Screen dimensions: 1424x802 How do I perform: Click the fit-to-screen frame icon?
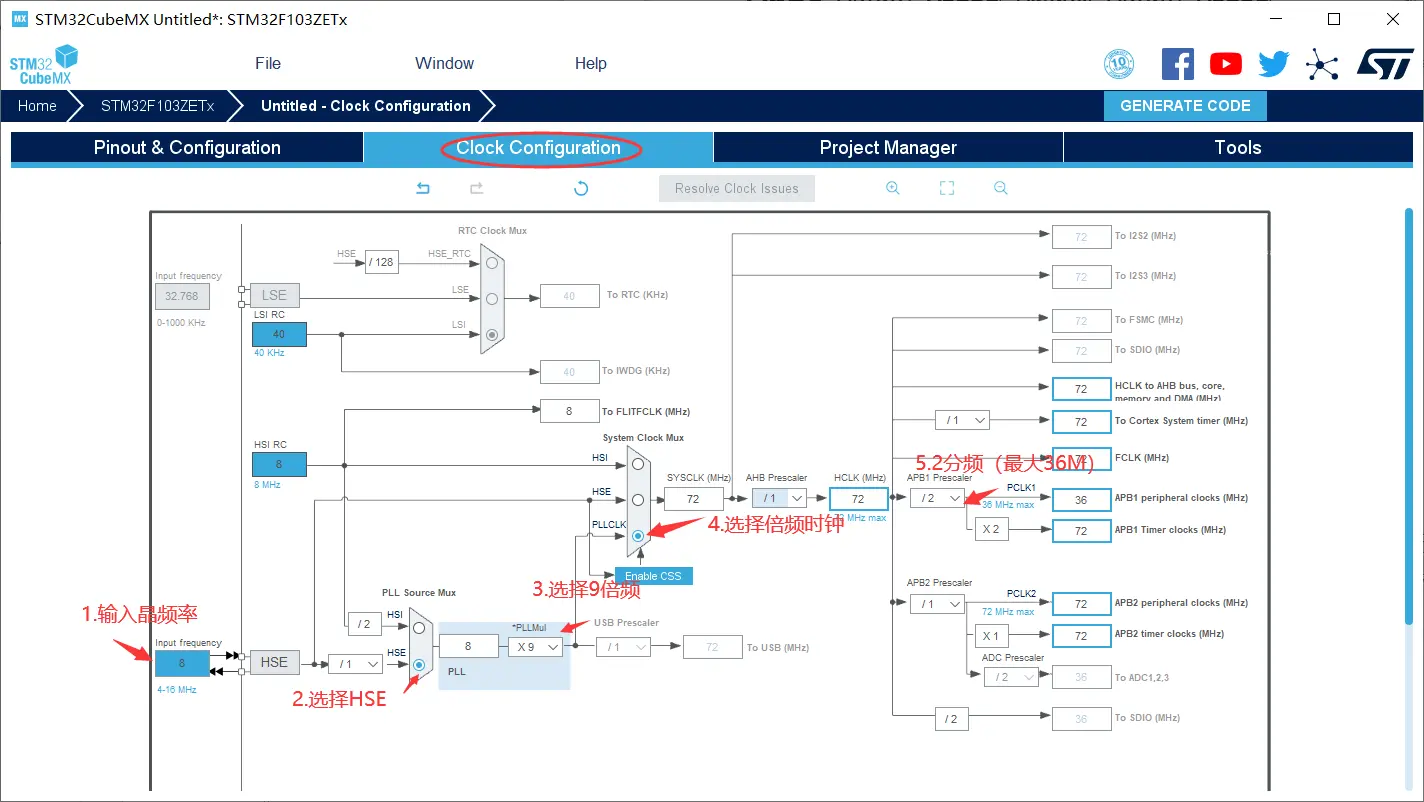(947, 188)
